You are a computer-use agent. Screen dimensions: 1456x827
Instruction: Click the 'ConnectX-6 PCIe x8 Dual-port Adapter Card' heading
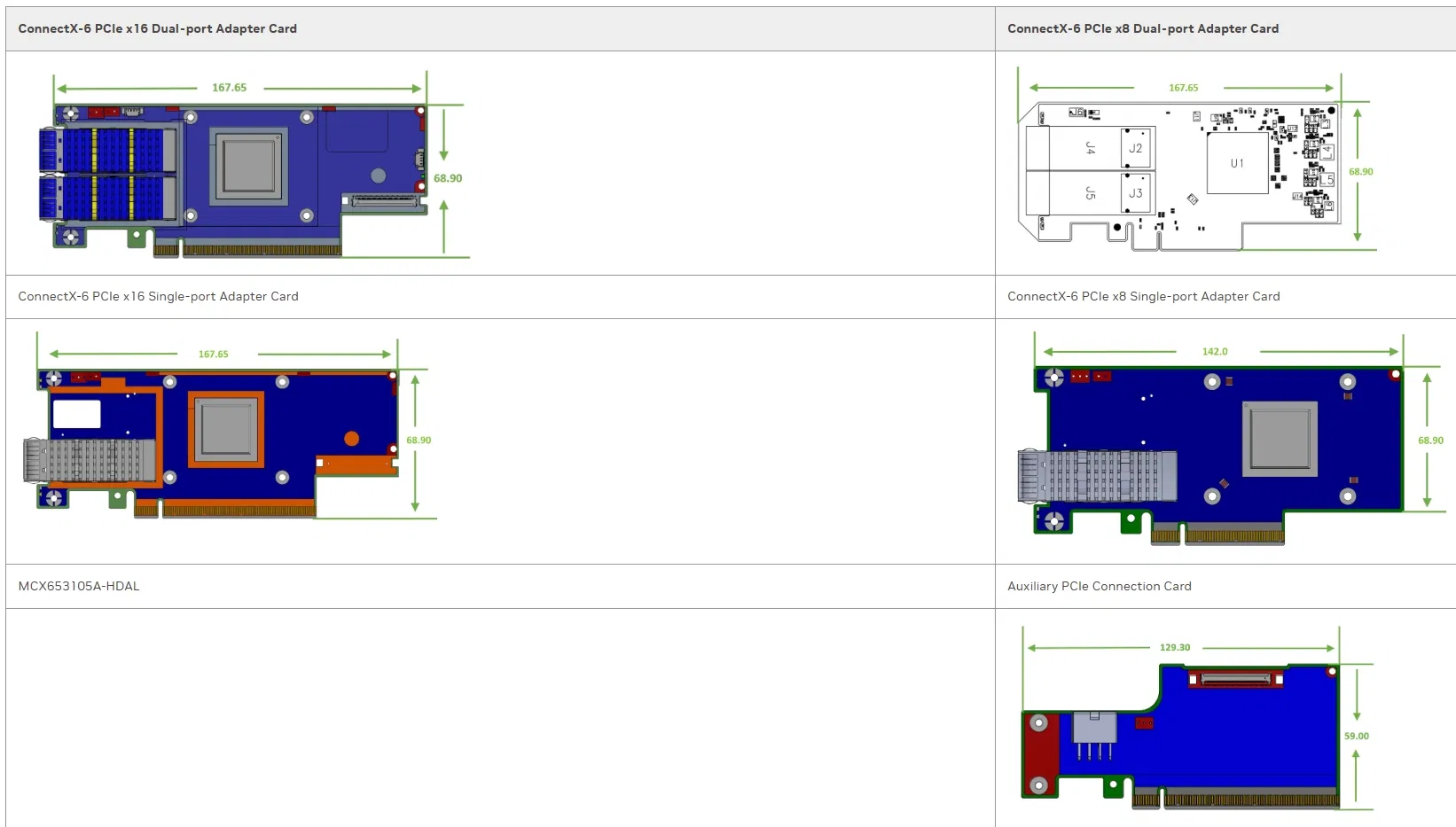pyautogui.click(x=1143, y=28)
